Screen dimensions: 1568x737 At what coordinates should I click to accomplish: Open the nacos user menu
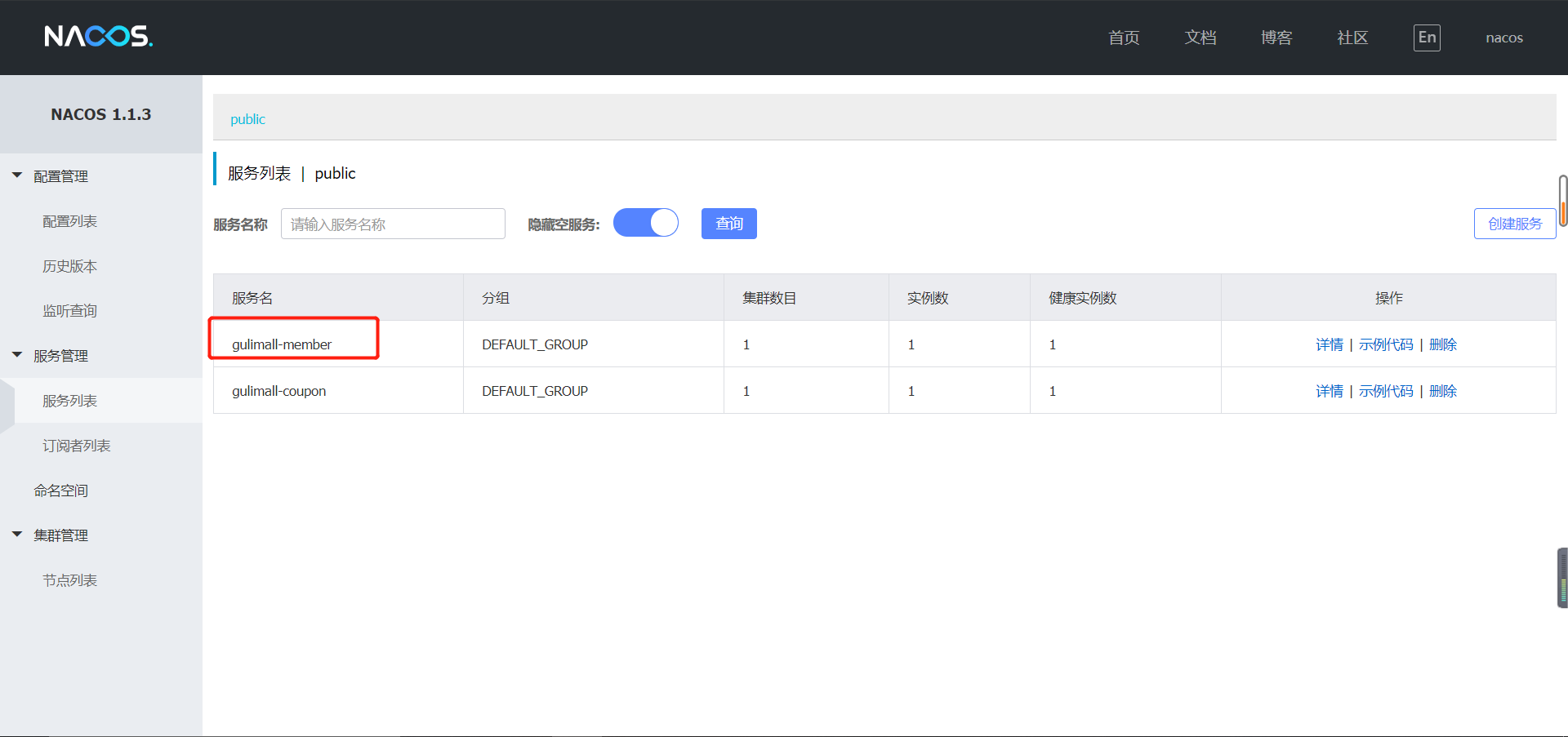[1504, 38]
